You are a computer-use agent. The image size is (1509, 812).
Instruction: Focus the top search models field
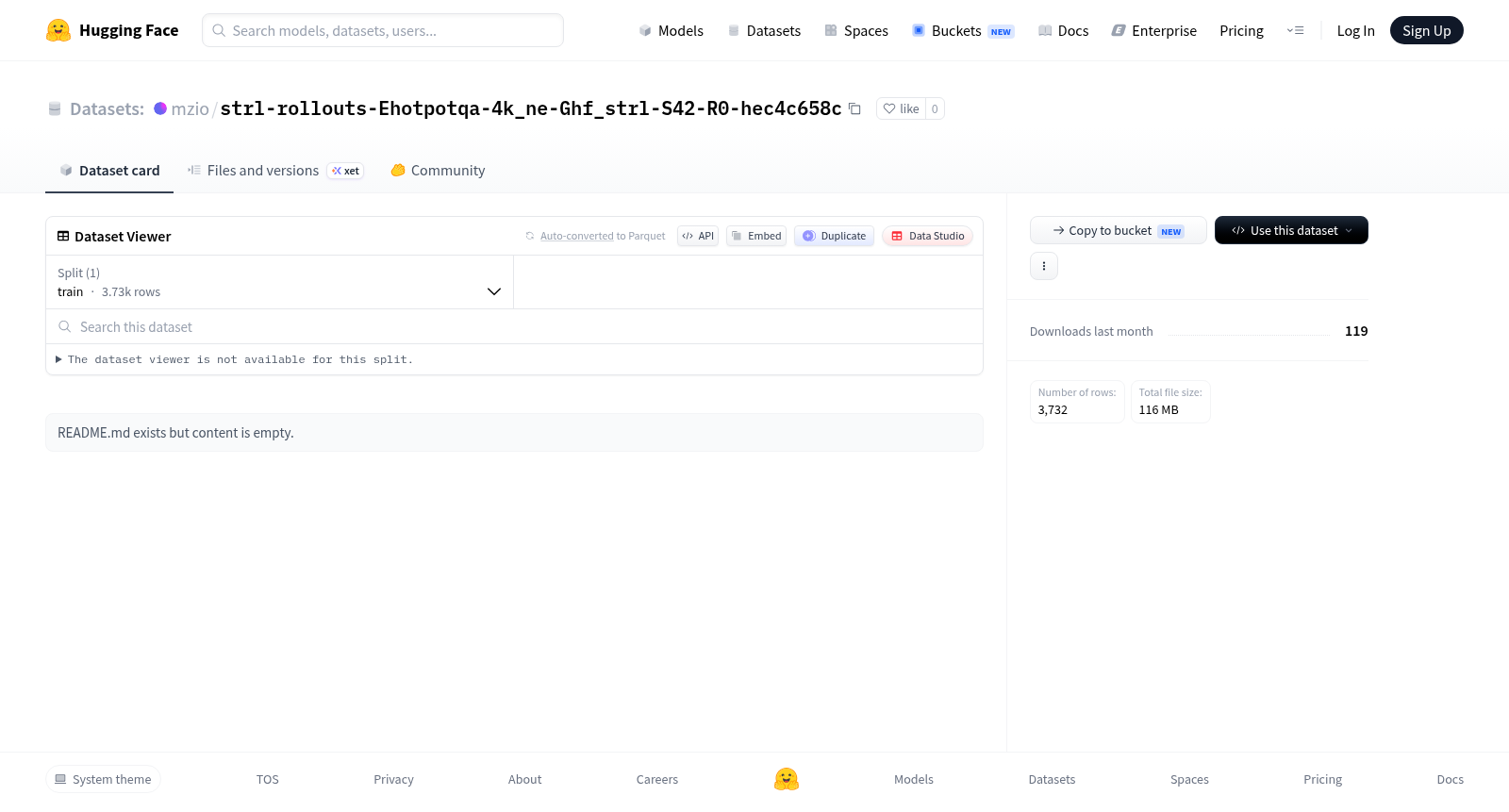pyautogui.click(x=383, y=30)
